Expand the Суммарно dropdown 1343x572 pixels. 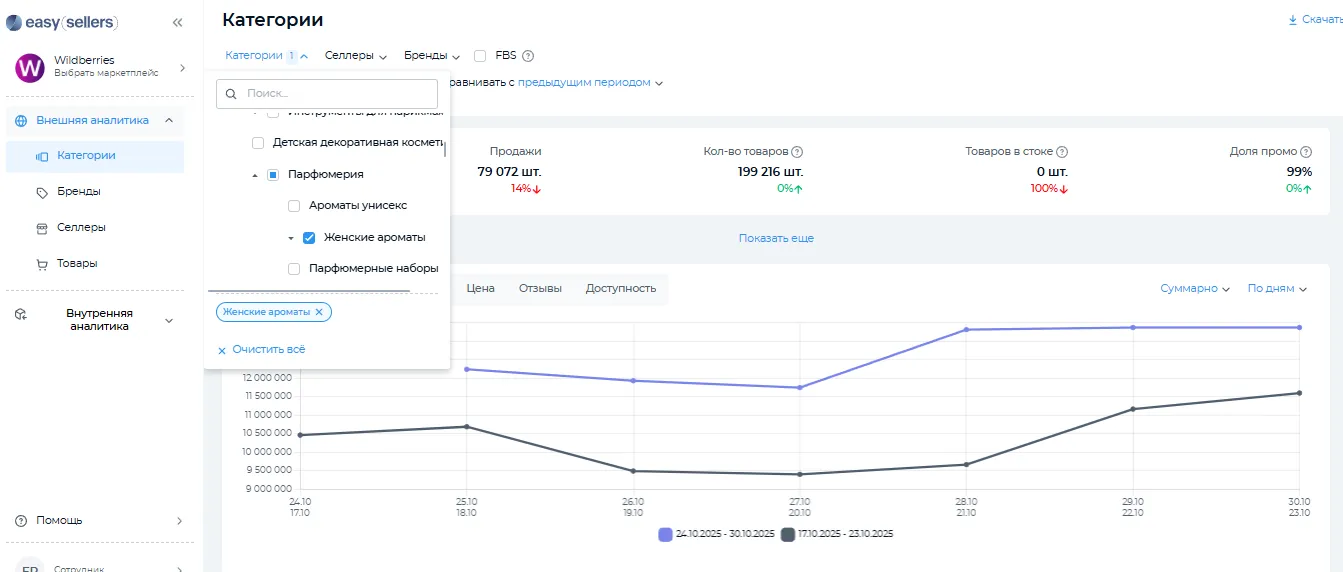(x=1195, y=289)
